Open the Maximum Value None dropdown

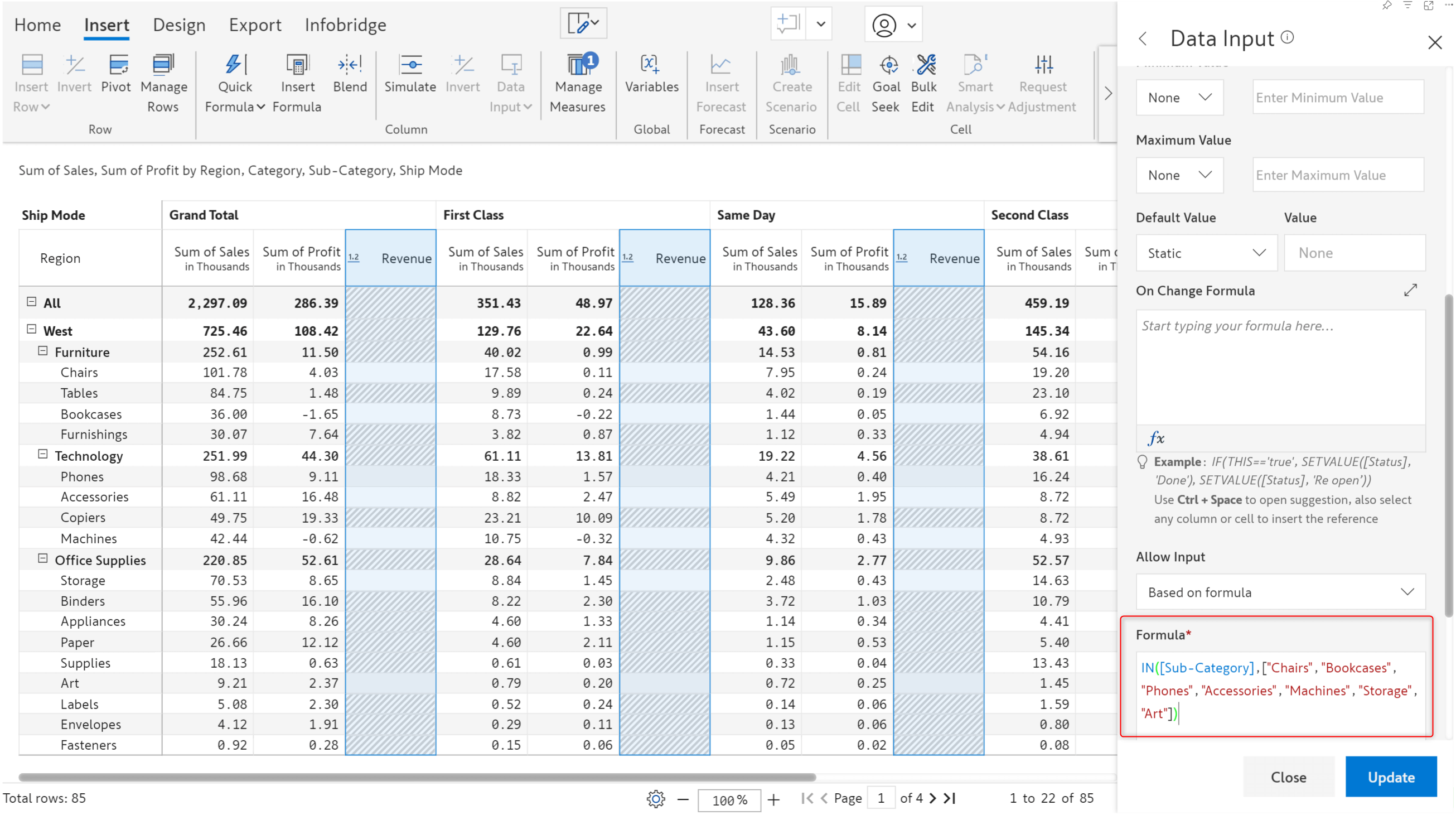pos(1179,175)
